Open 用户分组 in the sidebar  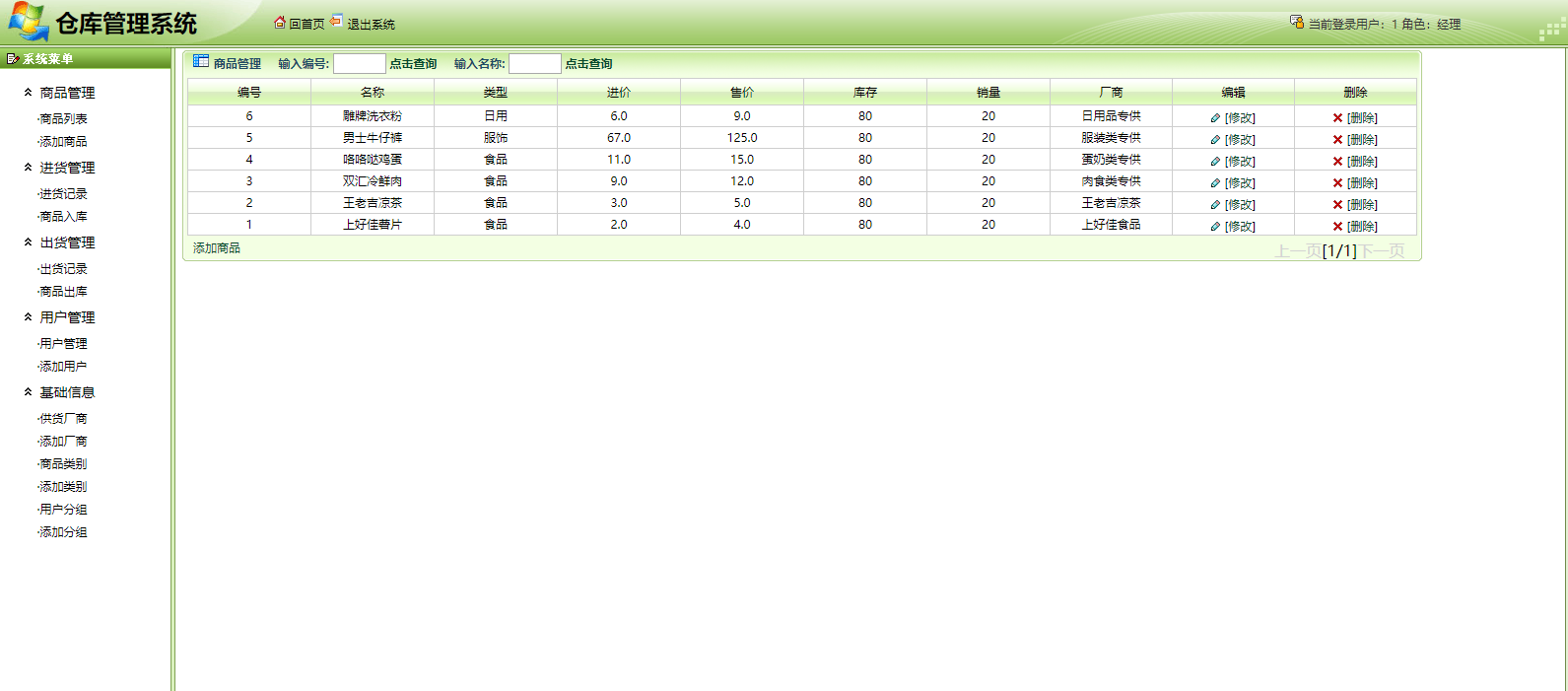[63, 509]
